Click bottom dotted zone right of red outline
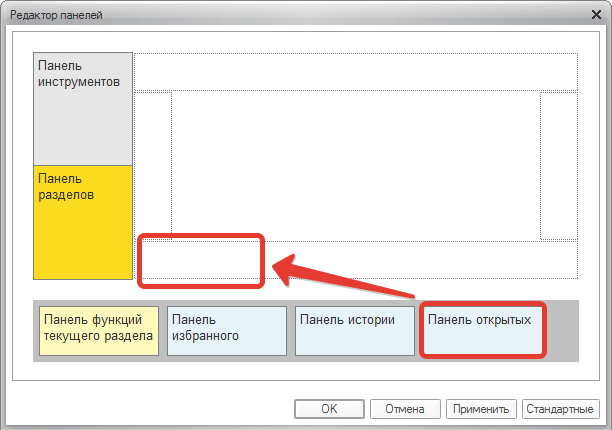612x430 pixels. tap(420, 259)
